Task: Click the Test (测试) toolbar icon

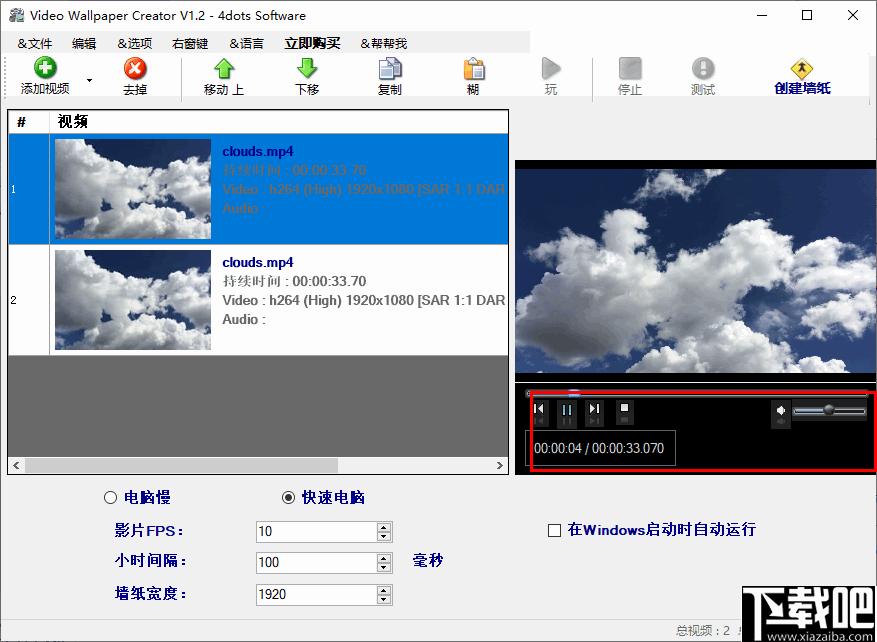Action: (x=703, y=69)
